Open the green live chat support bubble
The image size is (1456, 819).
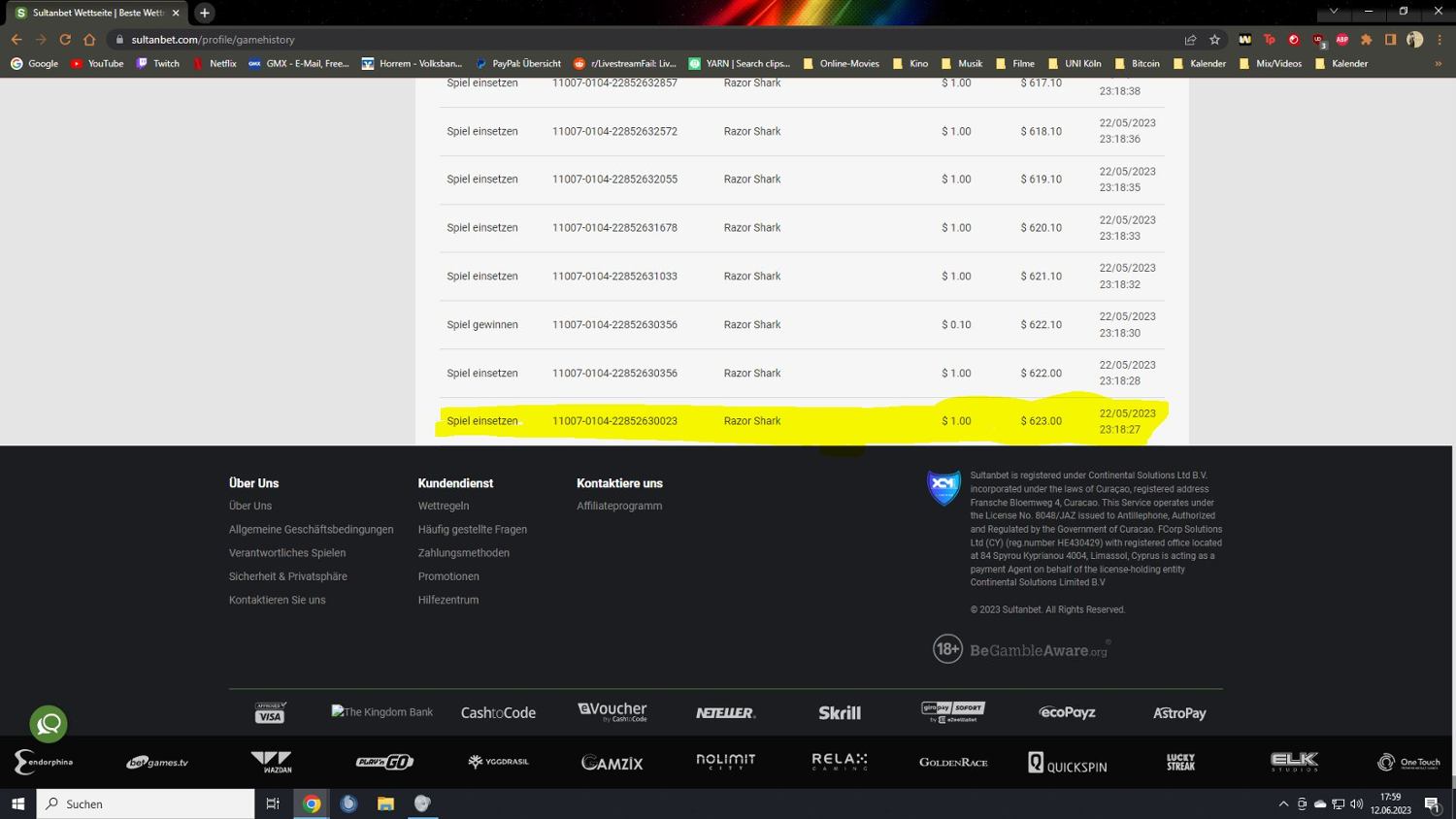tap(49, 724)
